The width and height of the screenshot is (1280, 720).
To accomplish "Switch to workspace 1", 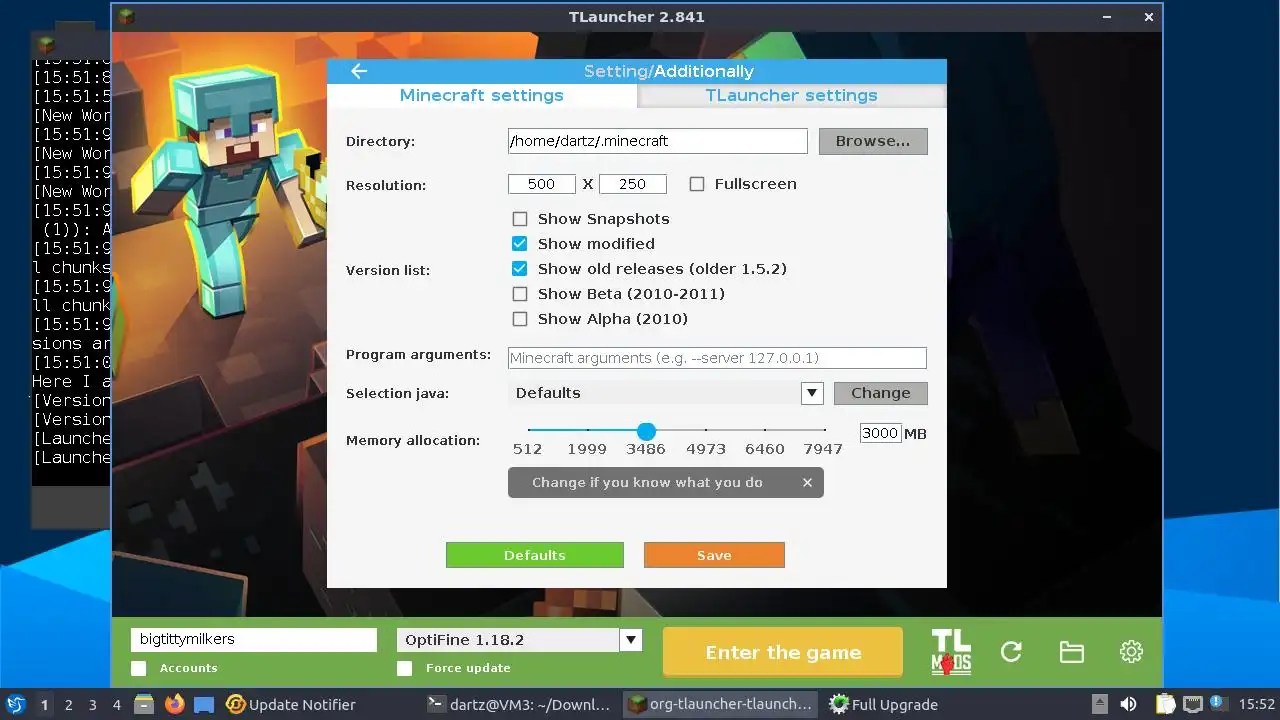I will [44, 704].
